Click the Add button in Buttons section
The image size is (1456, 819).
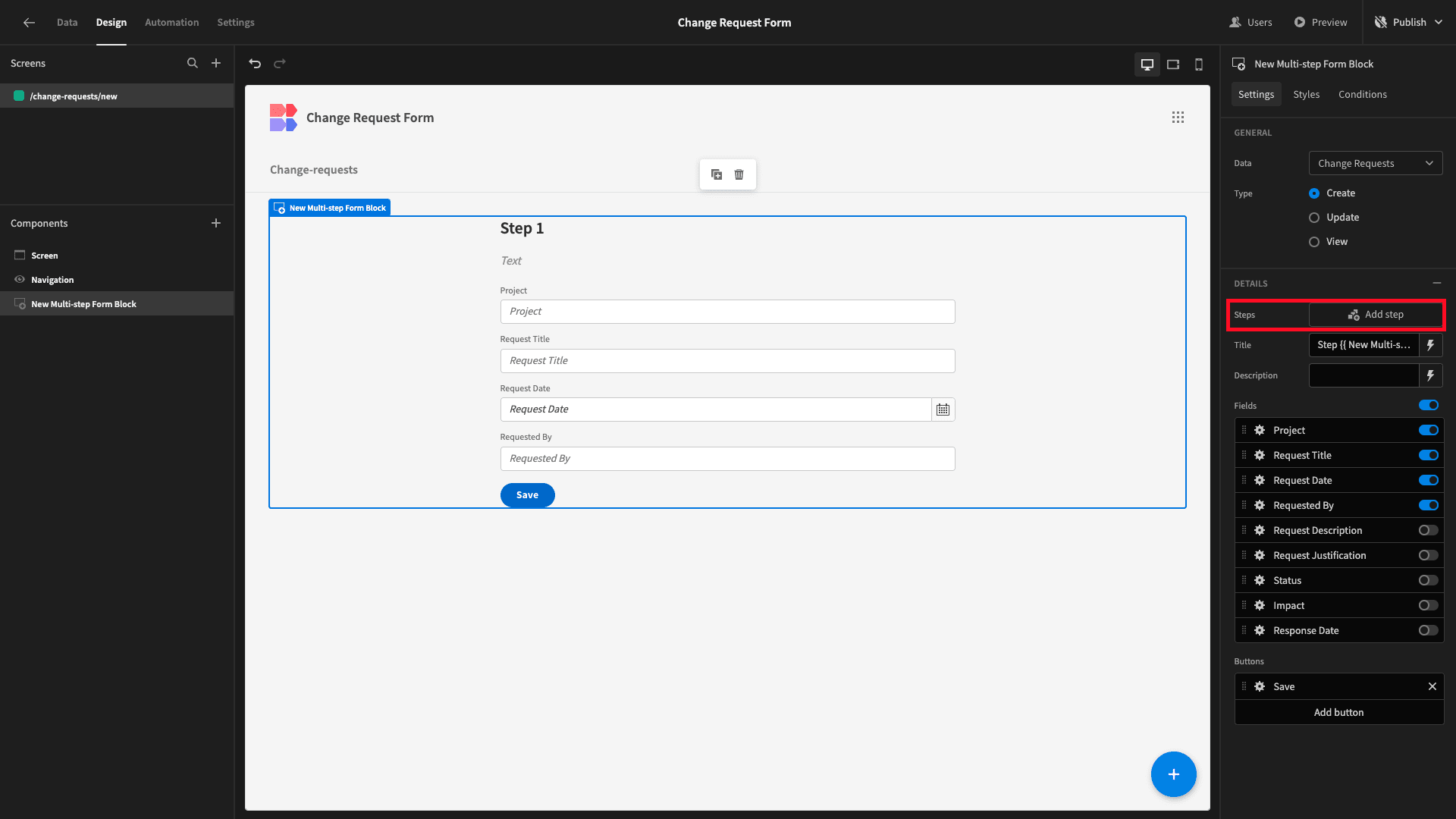coord(1339,712)
